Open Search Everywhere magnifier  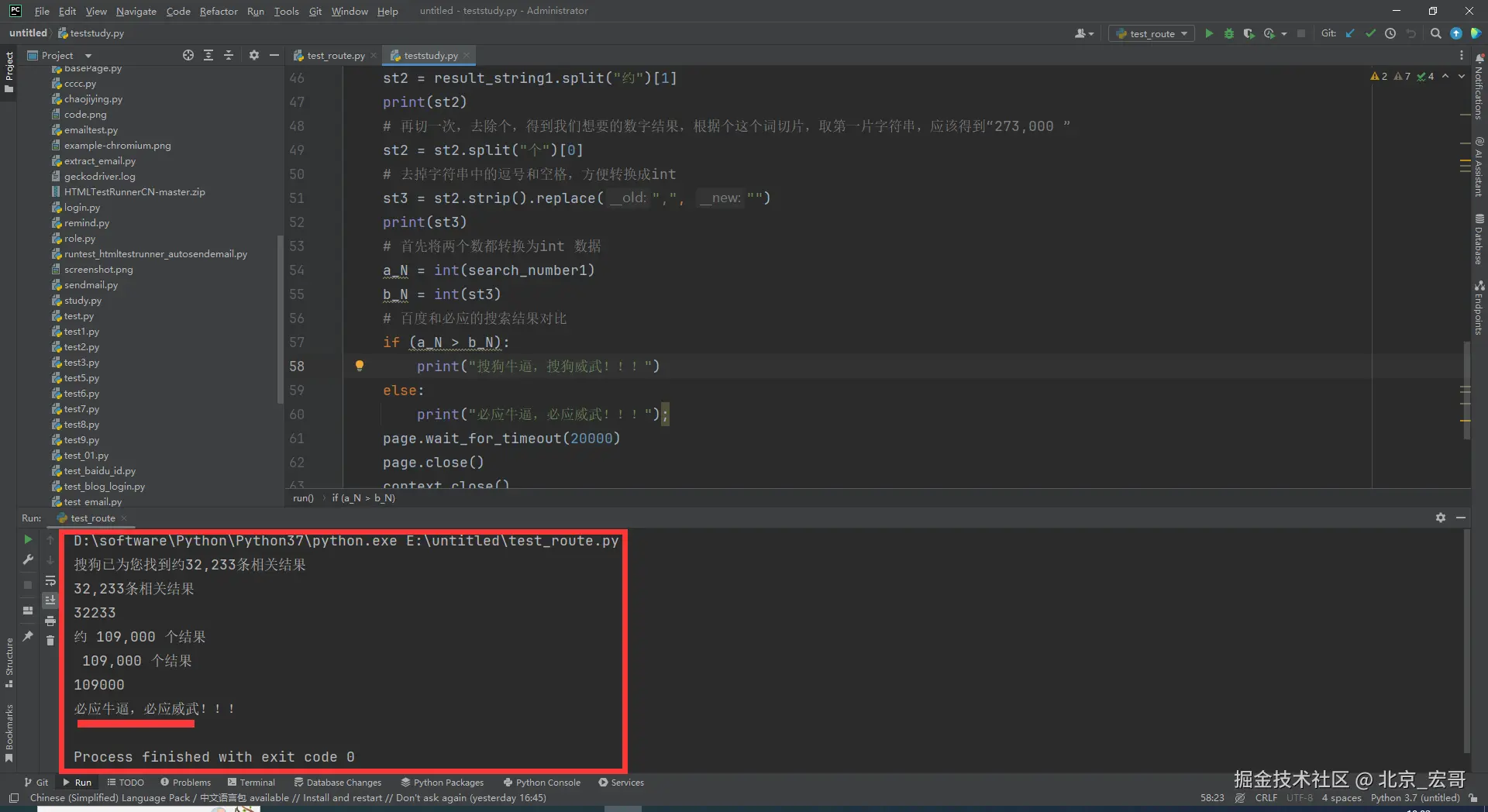point(1436,33)
